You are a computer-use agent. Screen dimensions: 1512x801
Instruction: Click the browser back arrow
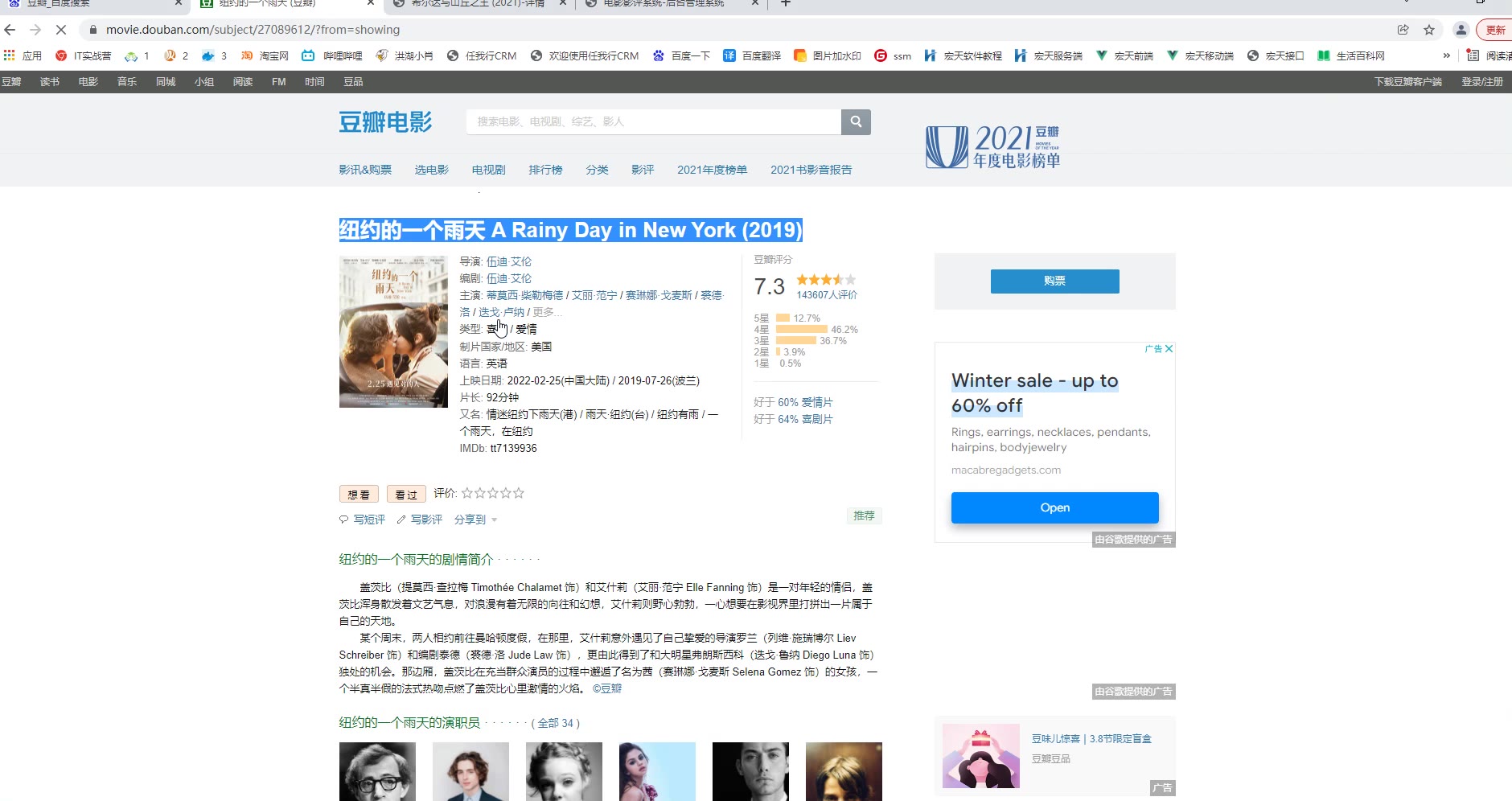(x=10, y=30)
